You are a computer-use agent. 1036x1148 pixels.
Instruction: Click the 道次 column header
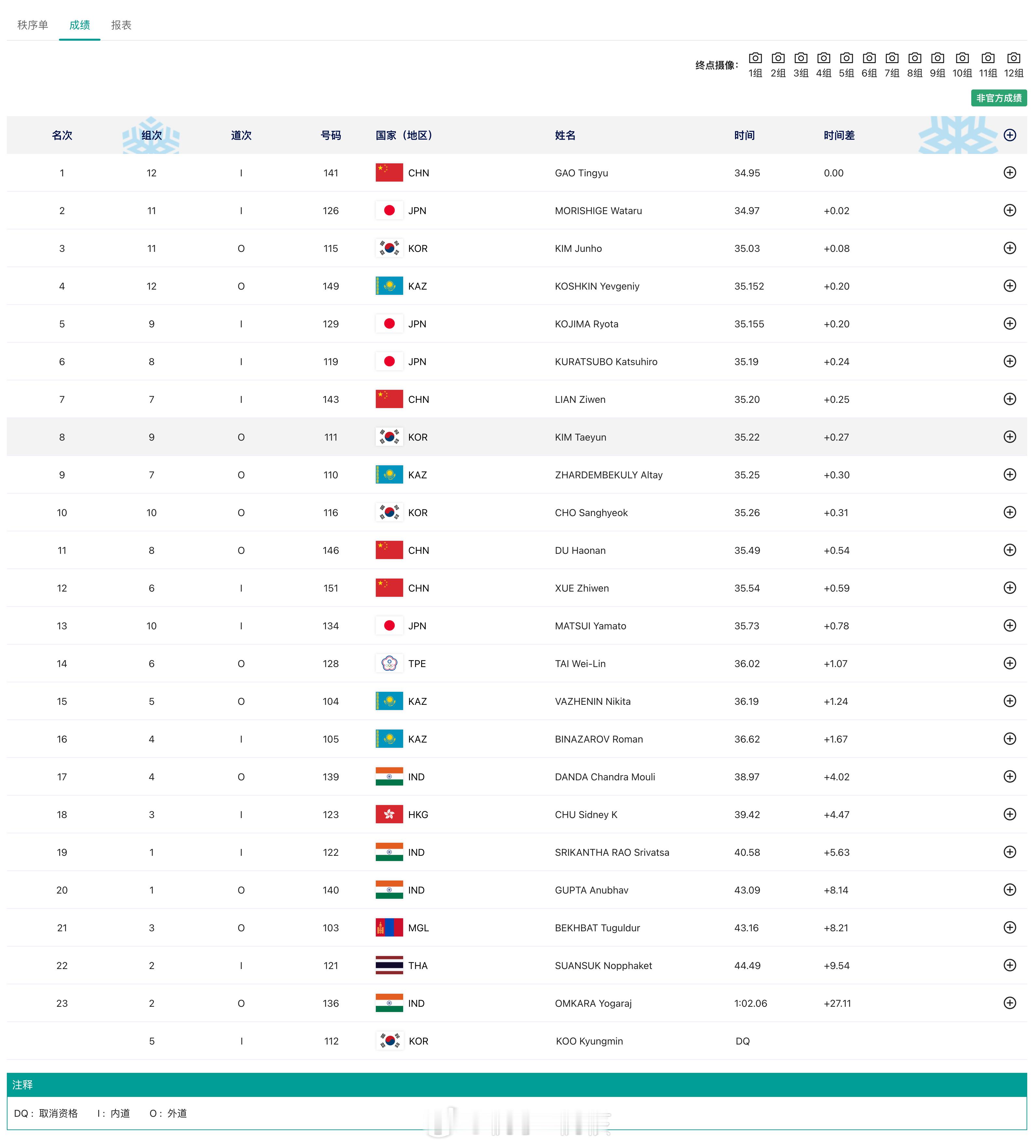pyautogui.click(x=241, y=135)
